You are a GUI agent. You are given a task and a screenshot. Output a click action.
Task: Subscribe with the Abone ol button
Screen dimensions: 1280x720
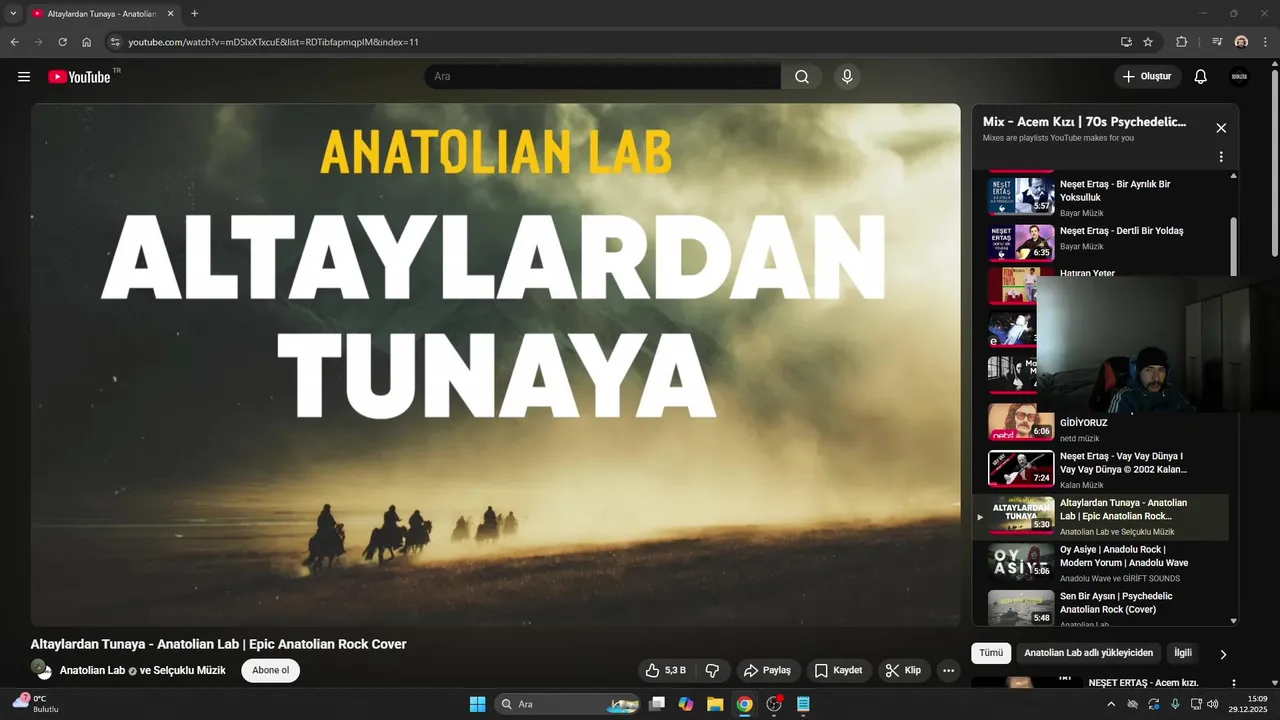point(270,670)
